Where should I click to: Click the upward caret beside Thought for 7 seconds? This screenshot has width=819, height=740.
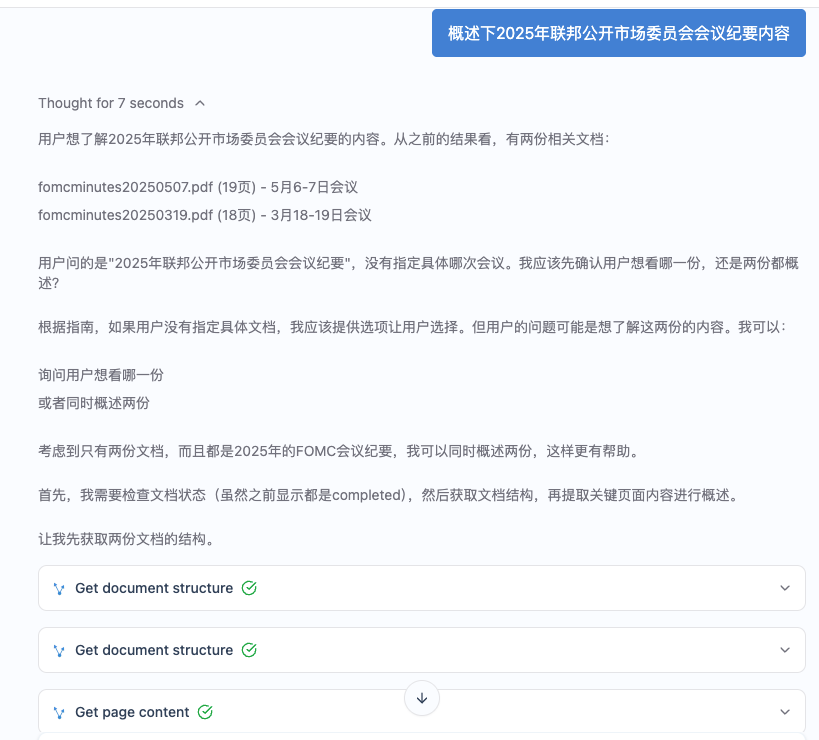click(x=199, y=103)
